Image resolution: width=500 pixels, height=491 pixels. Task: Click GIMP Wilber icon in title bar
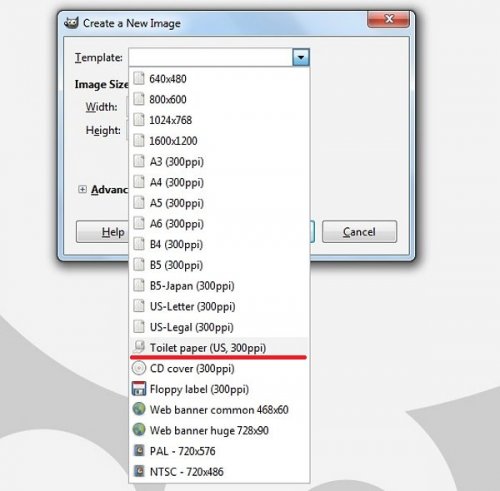tap(71, 23)
